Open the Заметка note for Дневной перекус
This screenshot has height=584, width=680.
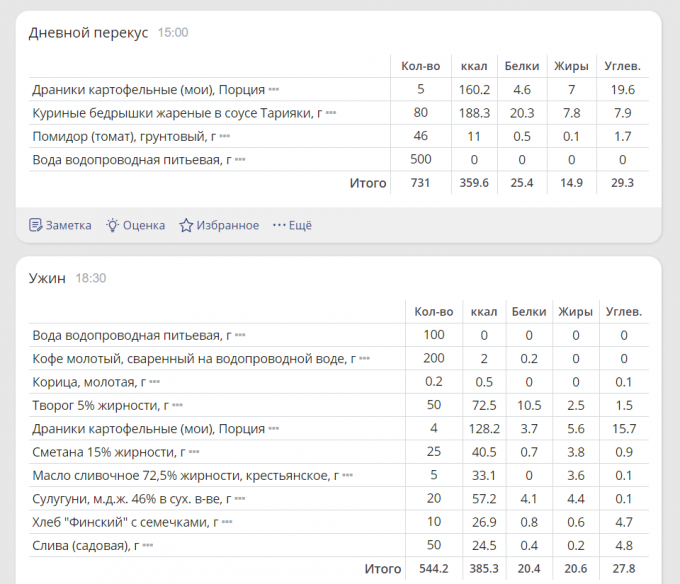point(60,225)
